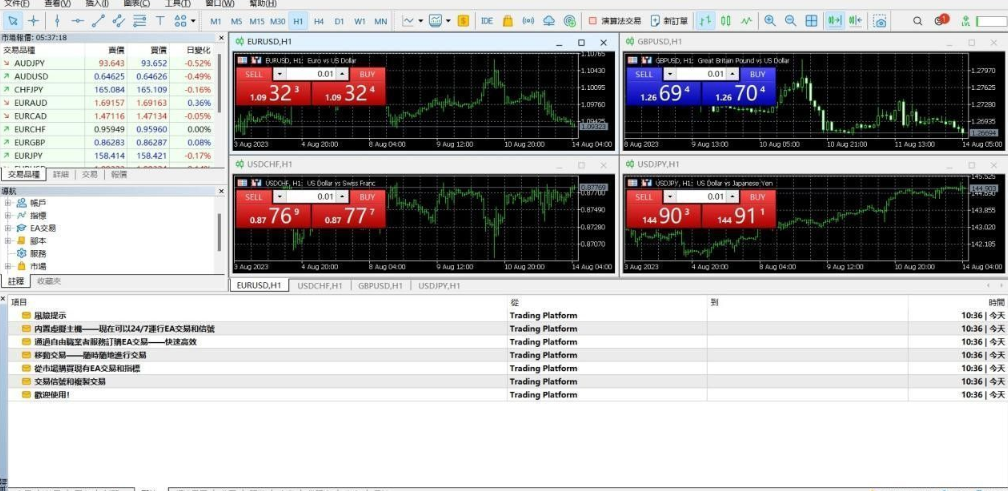
Task: Switch to the USDCHF,H1 chart tab
Action: (322, 286)
